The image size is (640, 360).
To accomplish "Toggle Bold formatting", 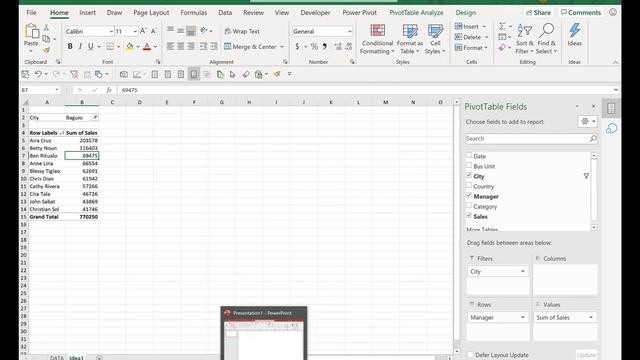I will (x=70, y=47).
